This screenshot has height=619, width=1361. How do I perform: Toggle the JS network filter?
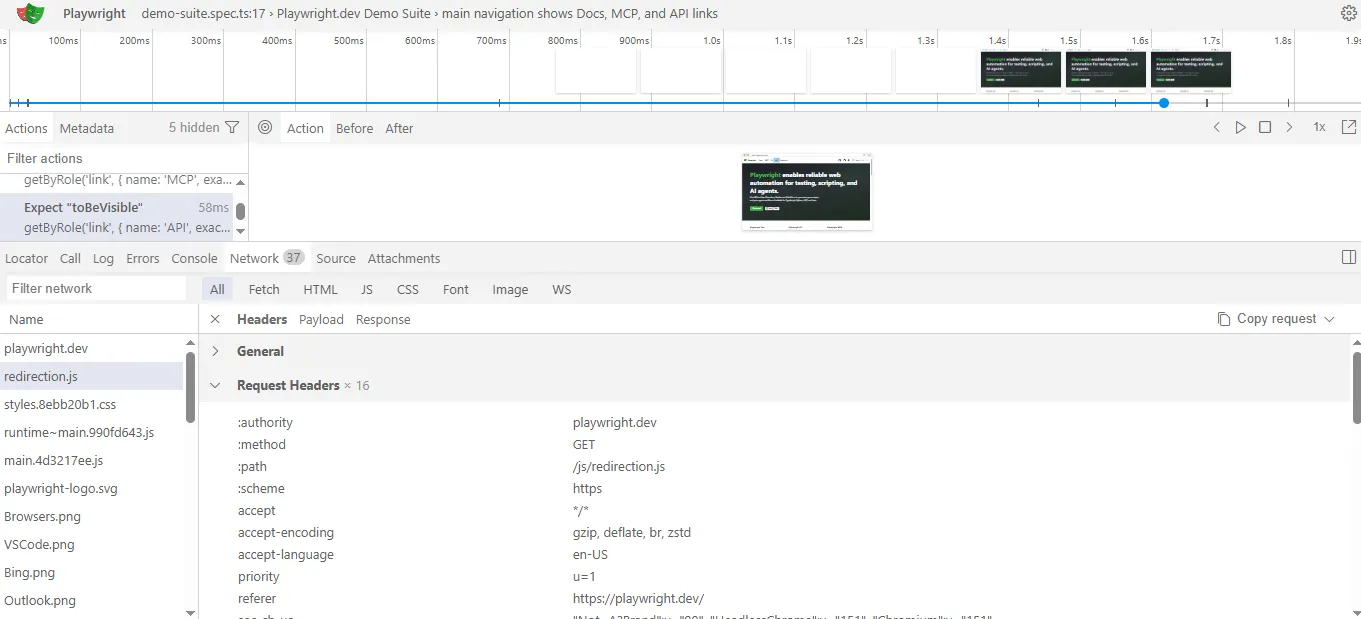tap(367, 289)
